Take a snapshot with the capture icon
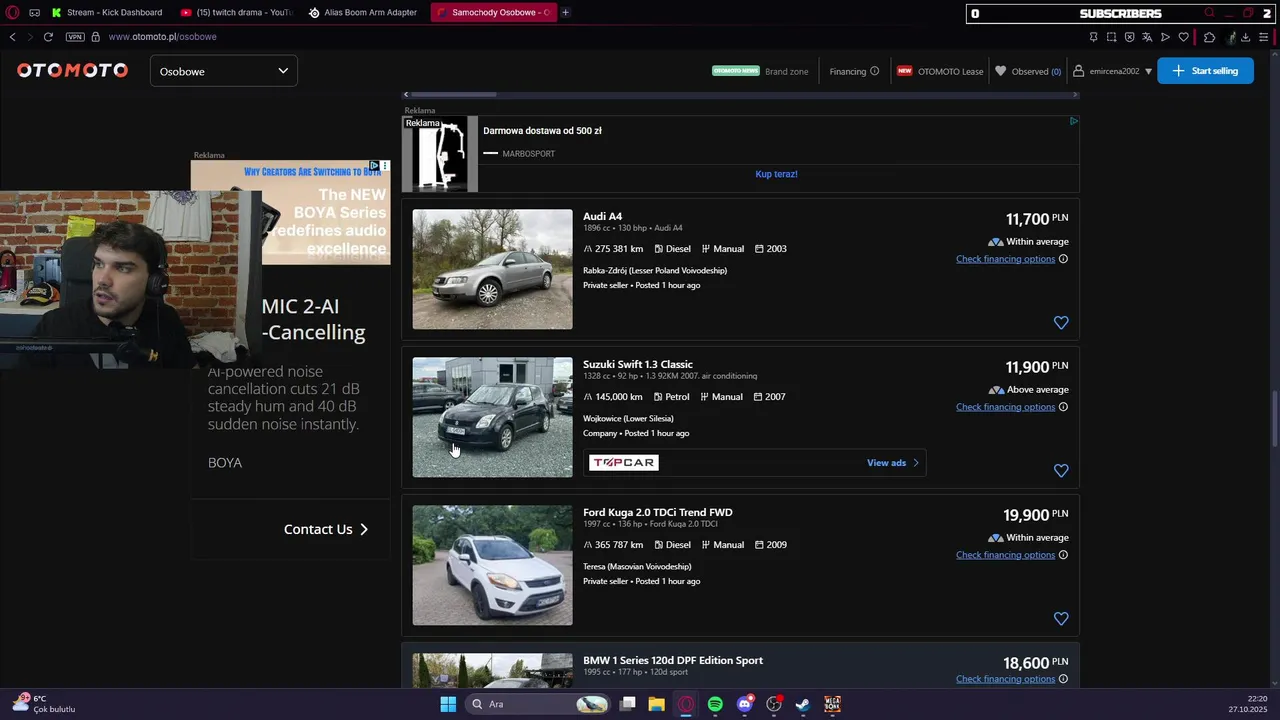Viewport: 1280px width, 720px height. [x=1111, y=37]
